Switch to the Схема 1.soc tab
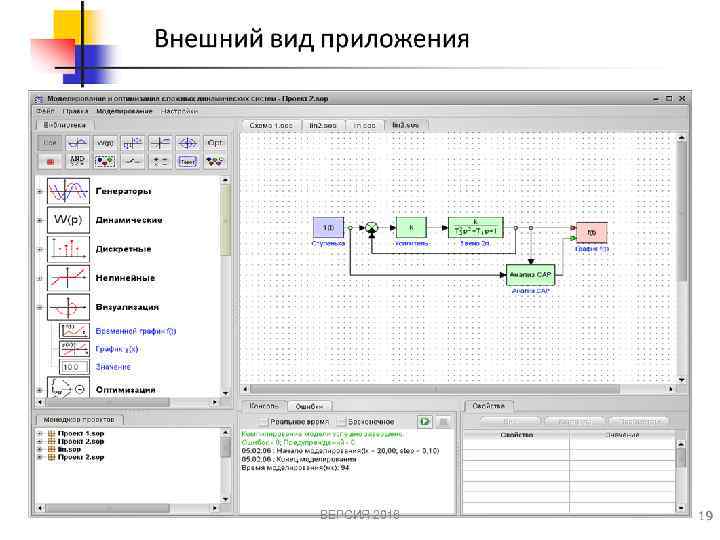Screen dimensions: 720x540 (271, 125)
